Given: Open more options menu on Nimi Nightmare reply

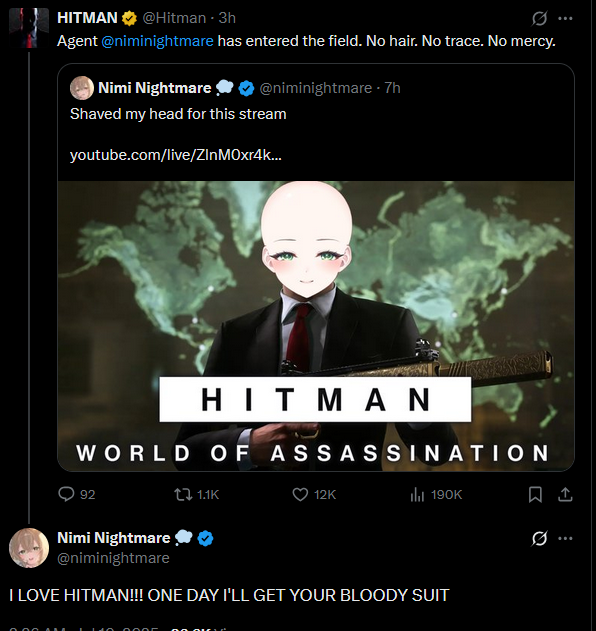Looking at the screenshot, I should pos(565,538).
